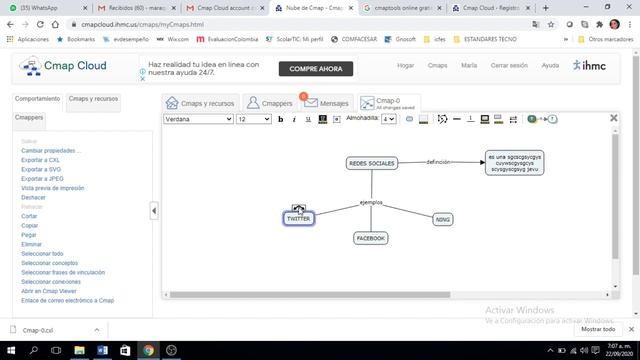This screenshot has width=640, height=360.
Task: Click Seleccionar conceptos
Action: [49, 263]
